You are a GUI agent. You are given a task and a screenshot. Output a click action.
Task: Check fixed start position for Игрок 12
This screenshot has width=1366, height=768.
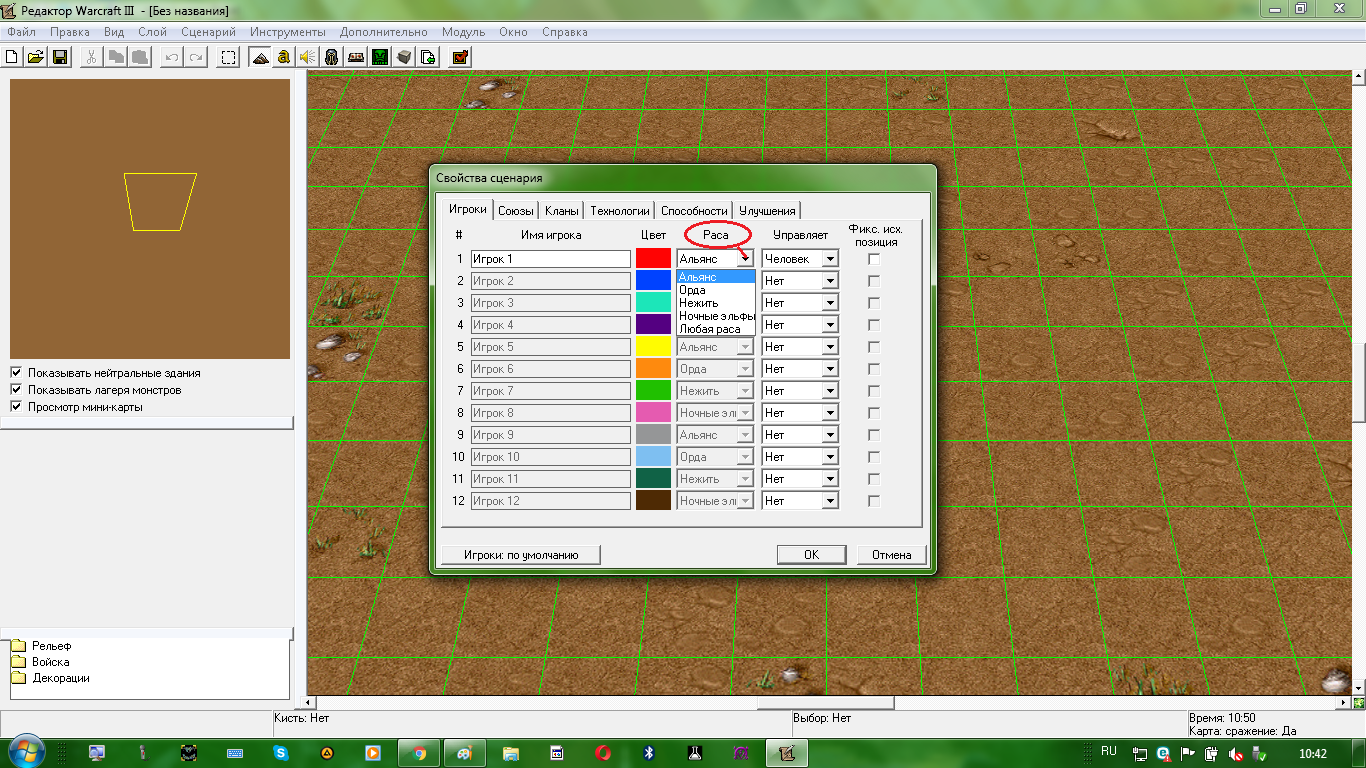[x=874, y=501]
